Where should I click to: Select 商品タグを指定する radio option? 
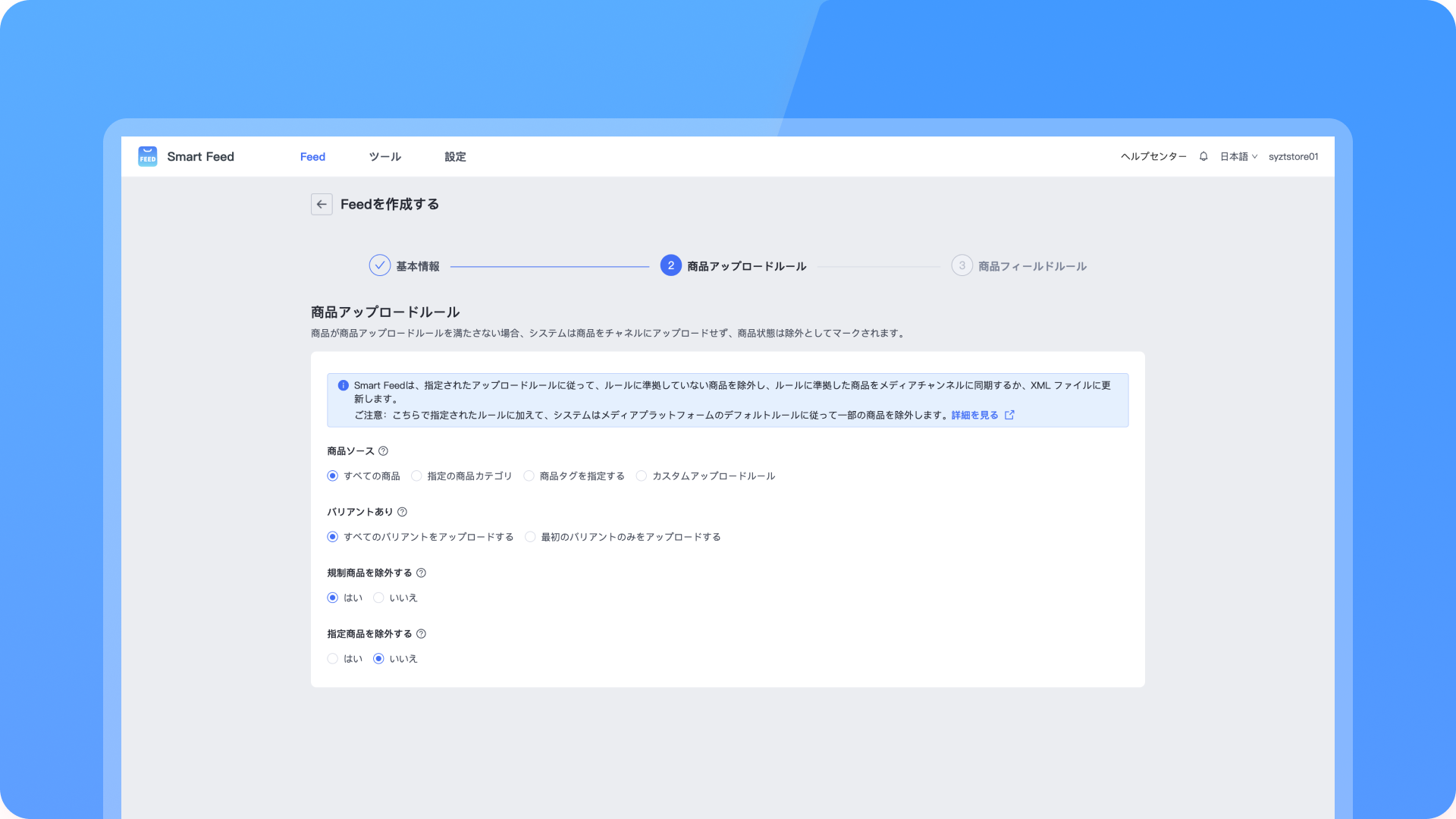coord(529,476)
